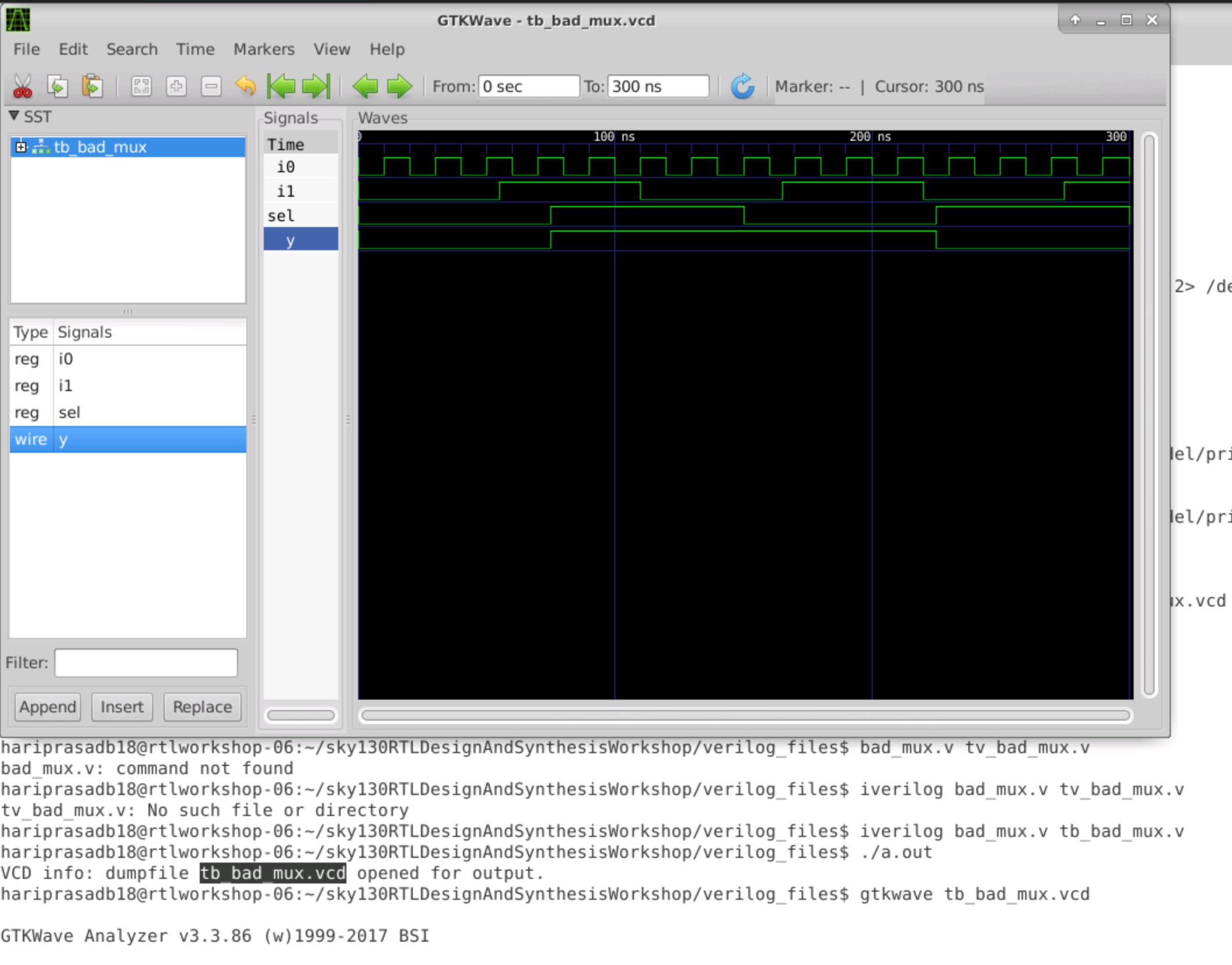Click the Fetch Previous green arrow
This screenshot has height=965, width=1232.
click(366, 86)
